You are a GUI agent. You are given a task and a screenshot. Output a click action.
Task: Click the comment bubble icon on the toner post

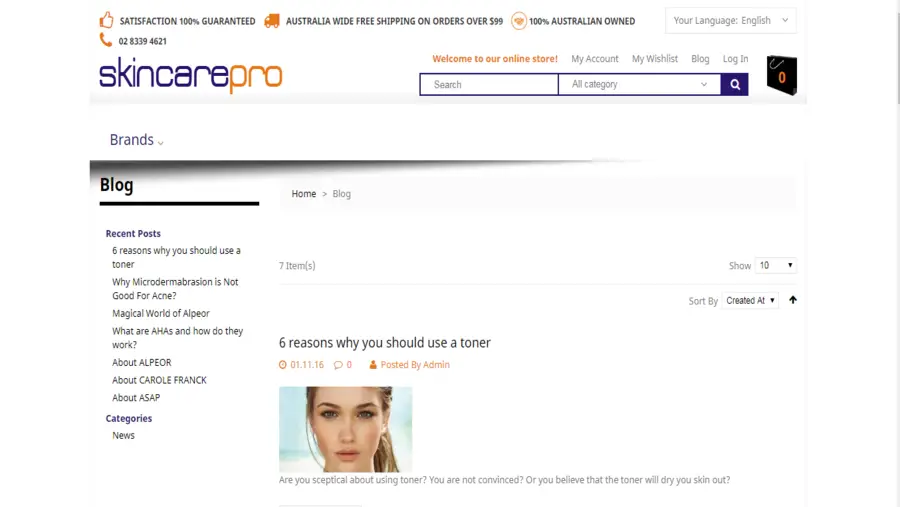[338, 365]
